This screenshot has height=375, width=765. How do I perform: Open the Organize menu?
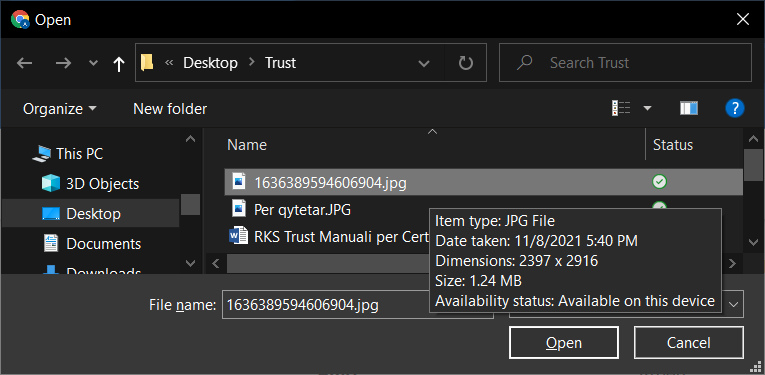pos(60,108)
